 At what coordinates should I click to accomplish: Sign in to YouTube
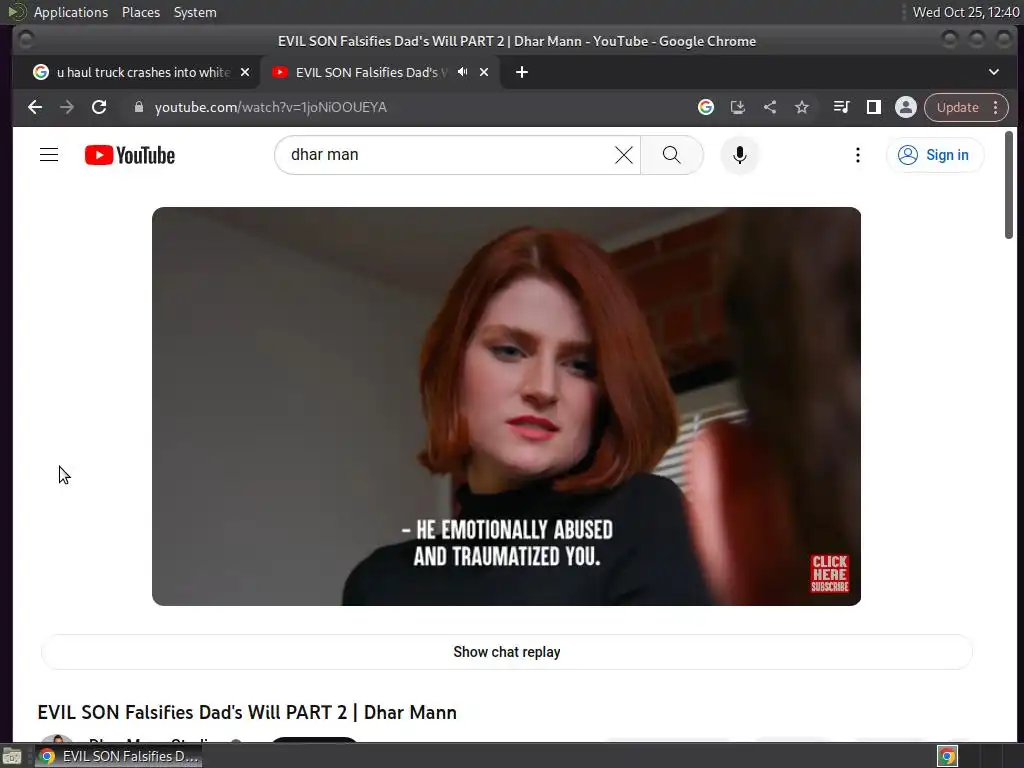point(935,155)
